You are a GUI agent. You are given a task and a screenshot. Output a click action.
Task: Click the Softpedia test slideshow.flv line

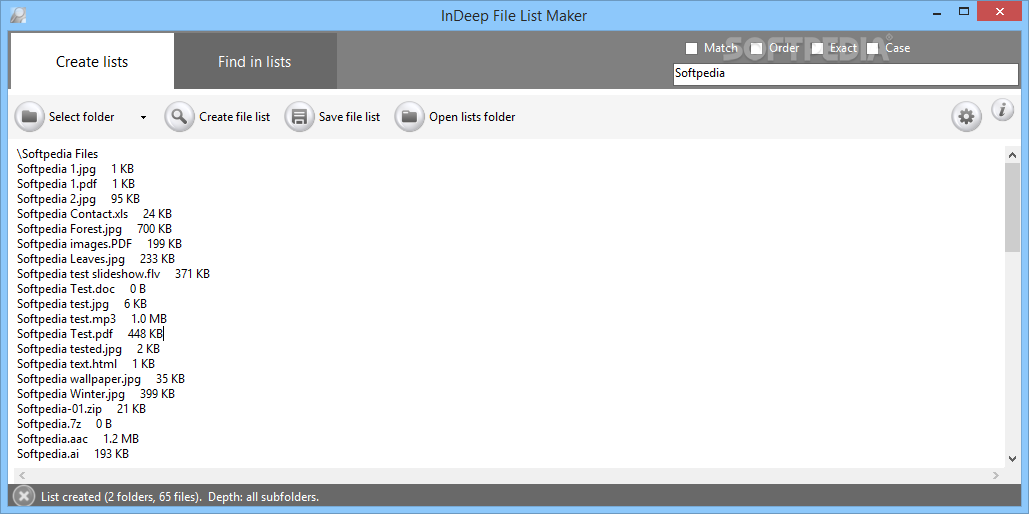pos(114,274)
